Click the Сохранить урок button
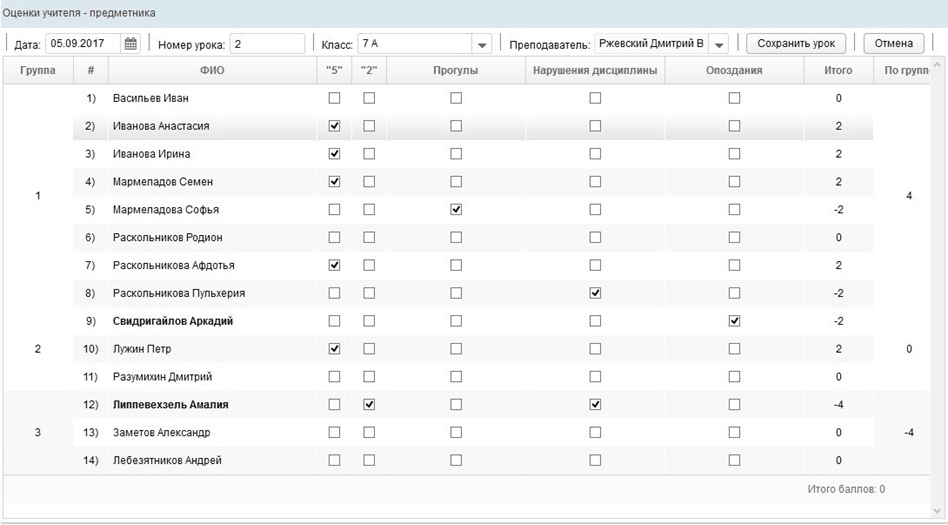The width and height of the screenshot is (948, 525). [796, 44]
